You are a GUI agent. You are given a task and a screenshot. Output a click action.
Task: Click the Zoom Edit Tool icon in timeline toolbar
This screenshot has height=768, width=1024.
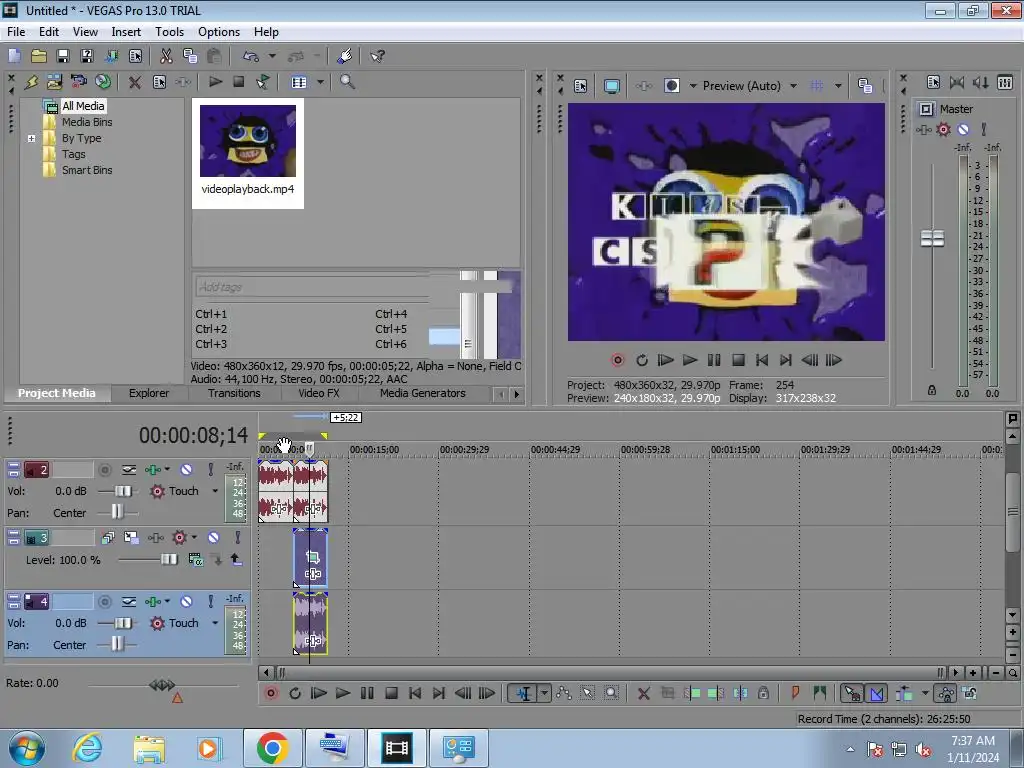pos(611,693)
